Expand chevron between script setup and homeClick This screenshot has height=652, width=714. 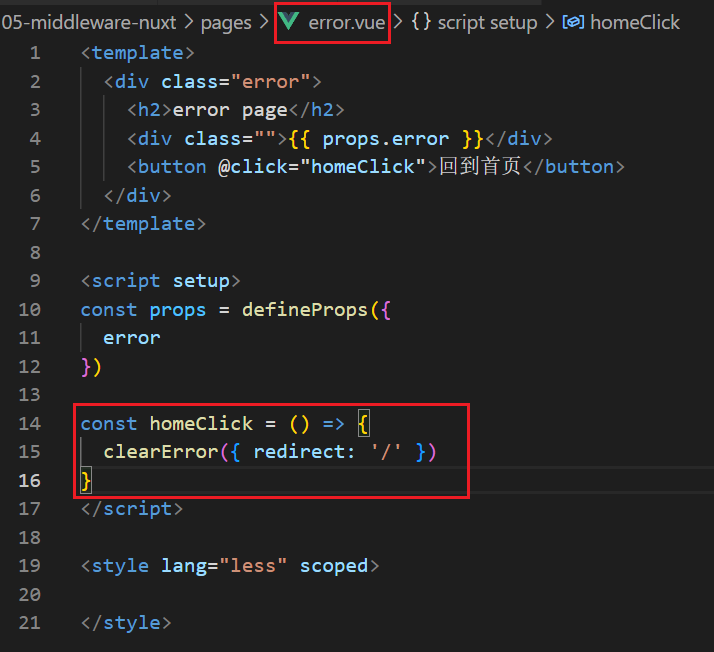click(550, 22)
